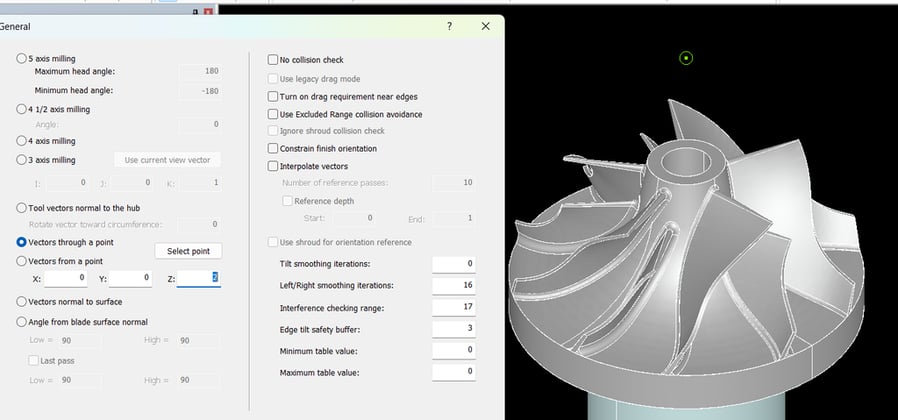The width and height of the screenshot is (898, 420).
Task: Click the pin icon on docked panel
Action: coord(195,12)
